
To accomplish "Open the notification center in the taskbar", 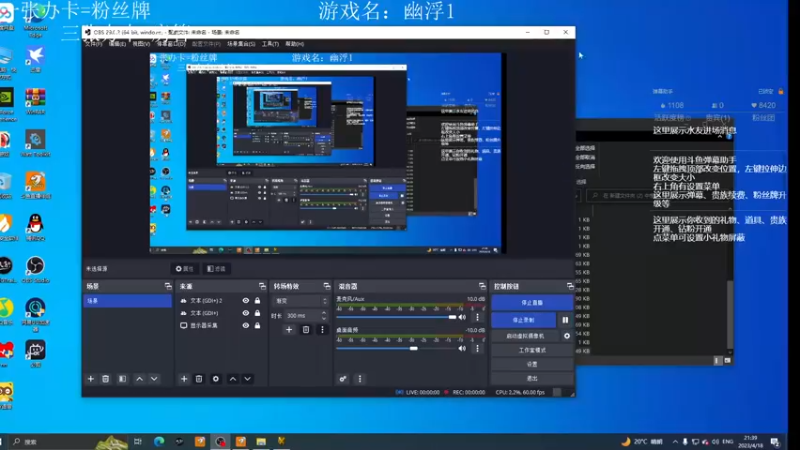I will [x=776, y=442].
